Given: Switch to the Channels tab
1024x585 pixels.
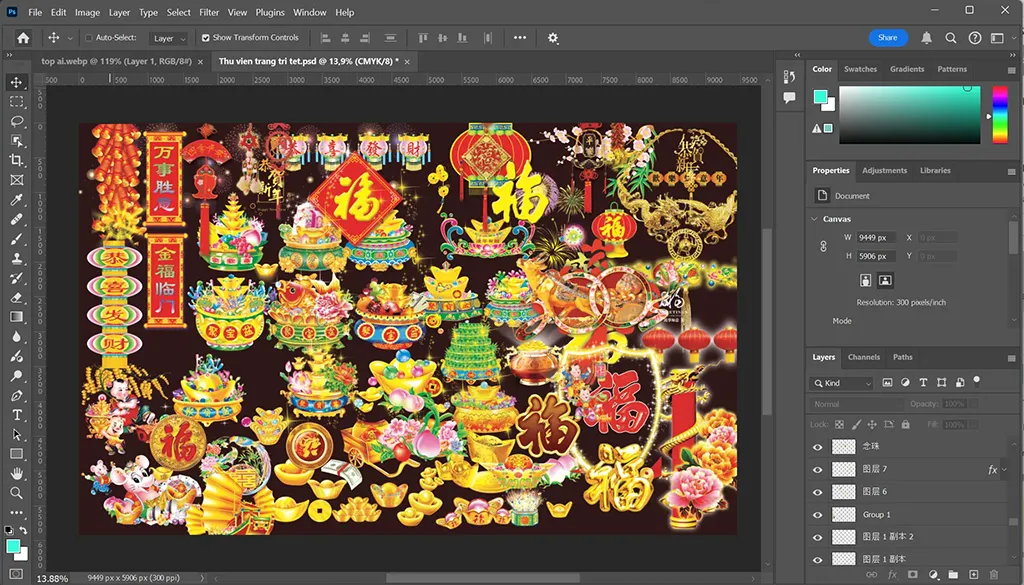Looking at the screenshot, I should click(863, 357).
